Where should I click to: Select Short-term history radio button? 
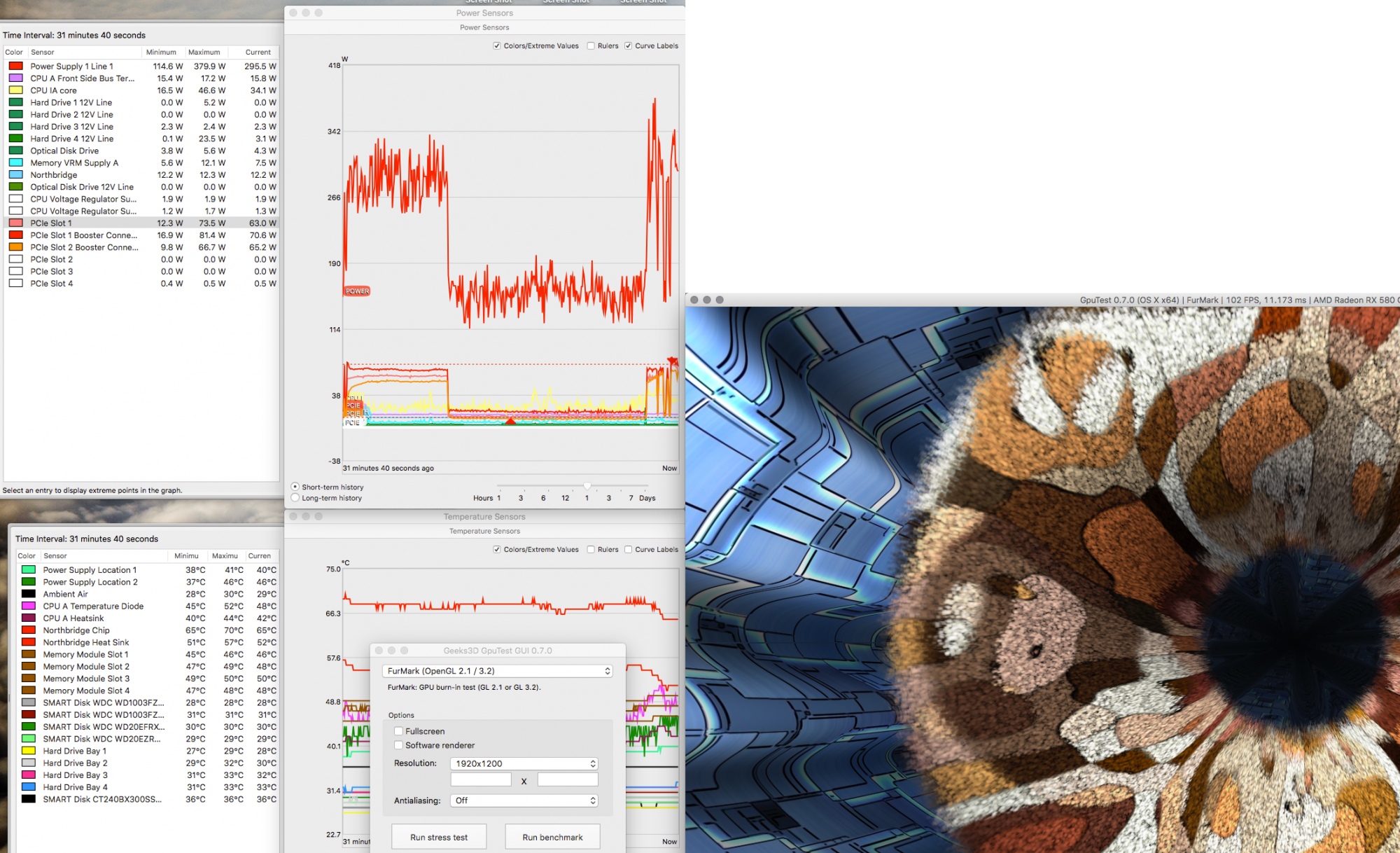coord(295,487)
